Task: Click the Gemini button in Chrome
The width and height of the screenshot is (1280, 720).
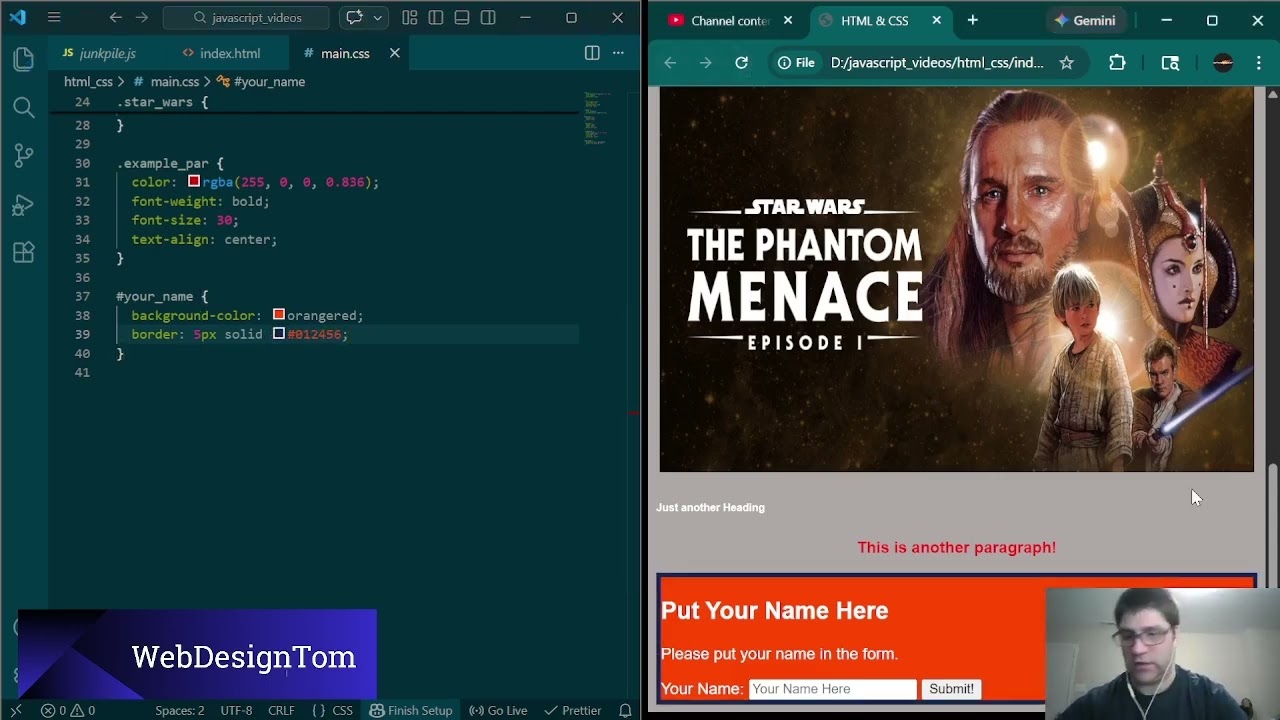Action: click(x=1085, y=20)
